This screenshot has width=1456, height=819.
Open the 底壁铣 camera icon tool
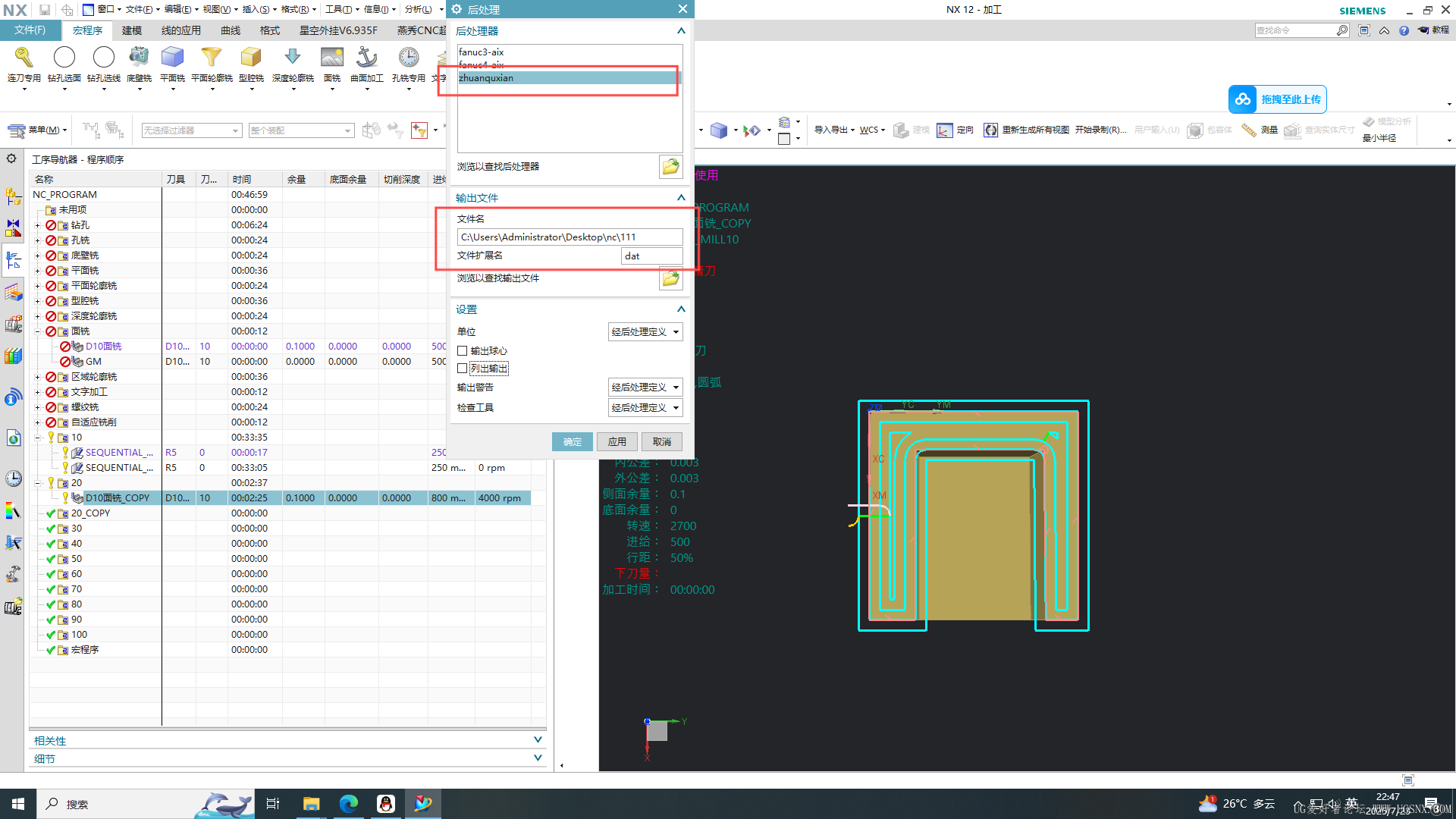(x=139, y=64)
